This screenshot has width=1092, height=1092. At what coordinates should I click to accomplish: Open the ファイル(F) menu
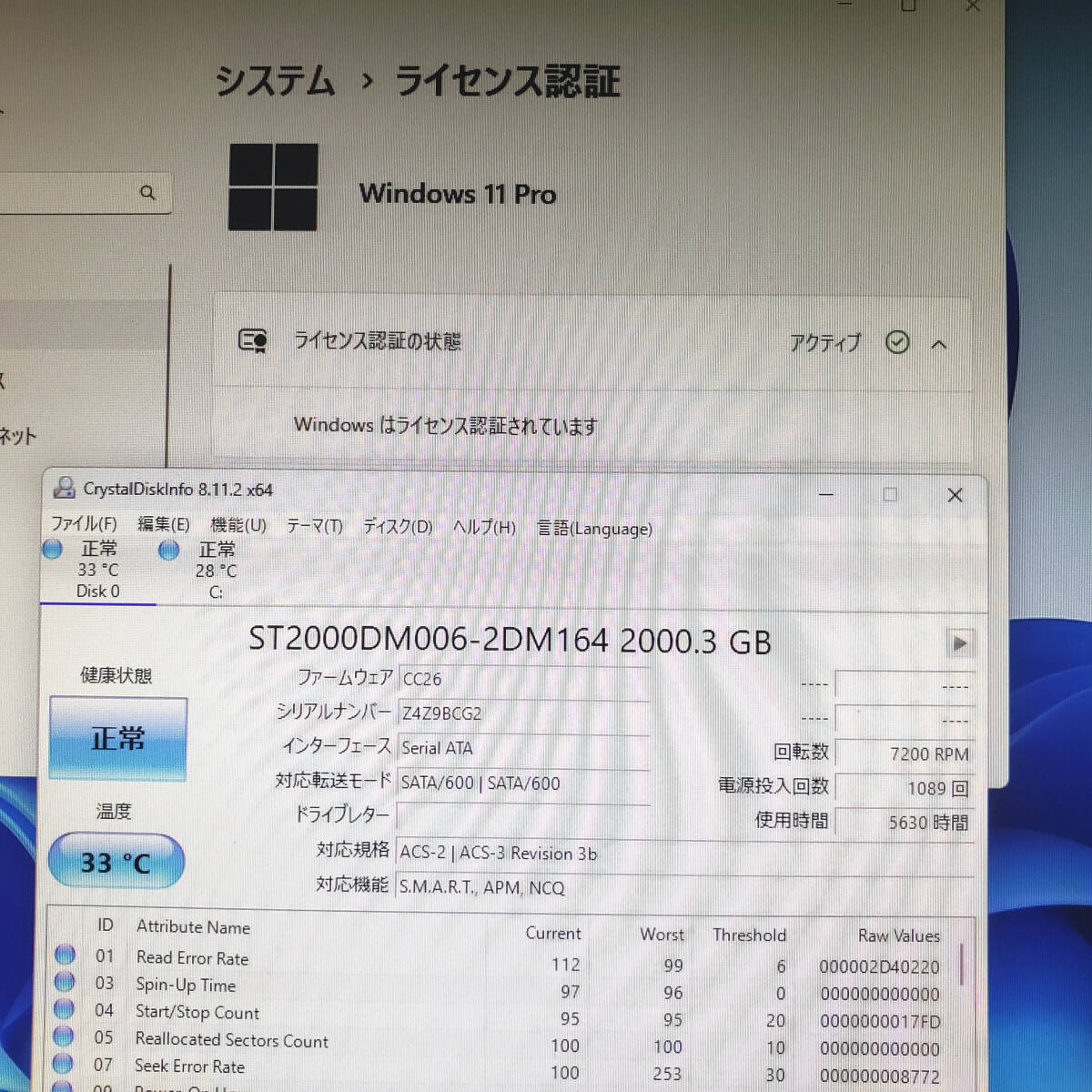click(x=84, y=524)
